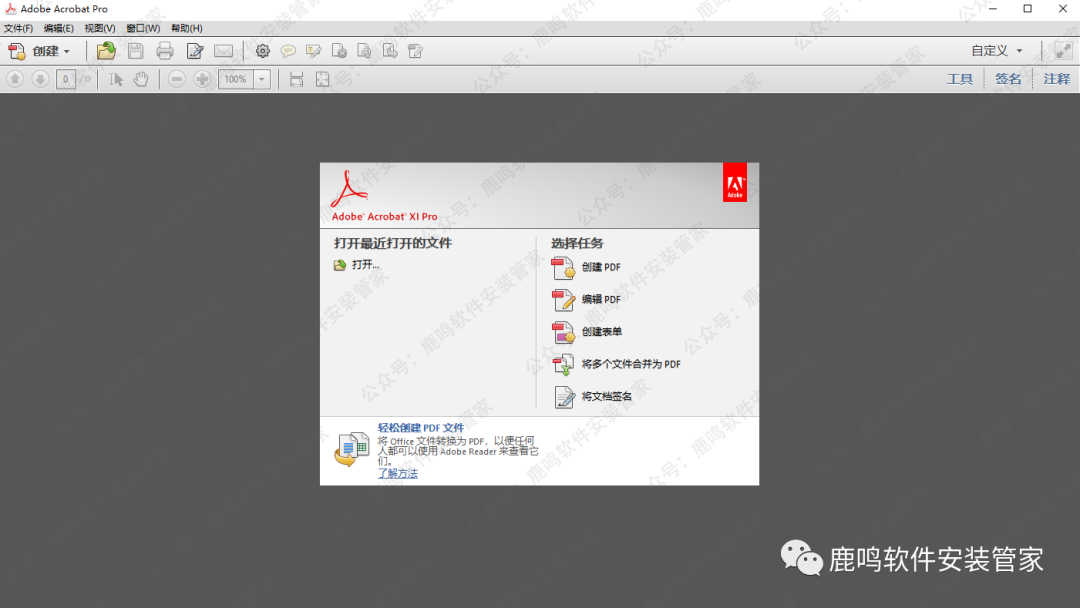The width and height of the screenshot is (1080, 608).
Task: Click the Edit PDF task icon
Action: (x=564, y=299)
